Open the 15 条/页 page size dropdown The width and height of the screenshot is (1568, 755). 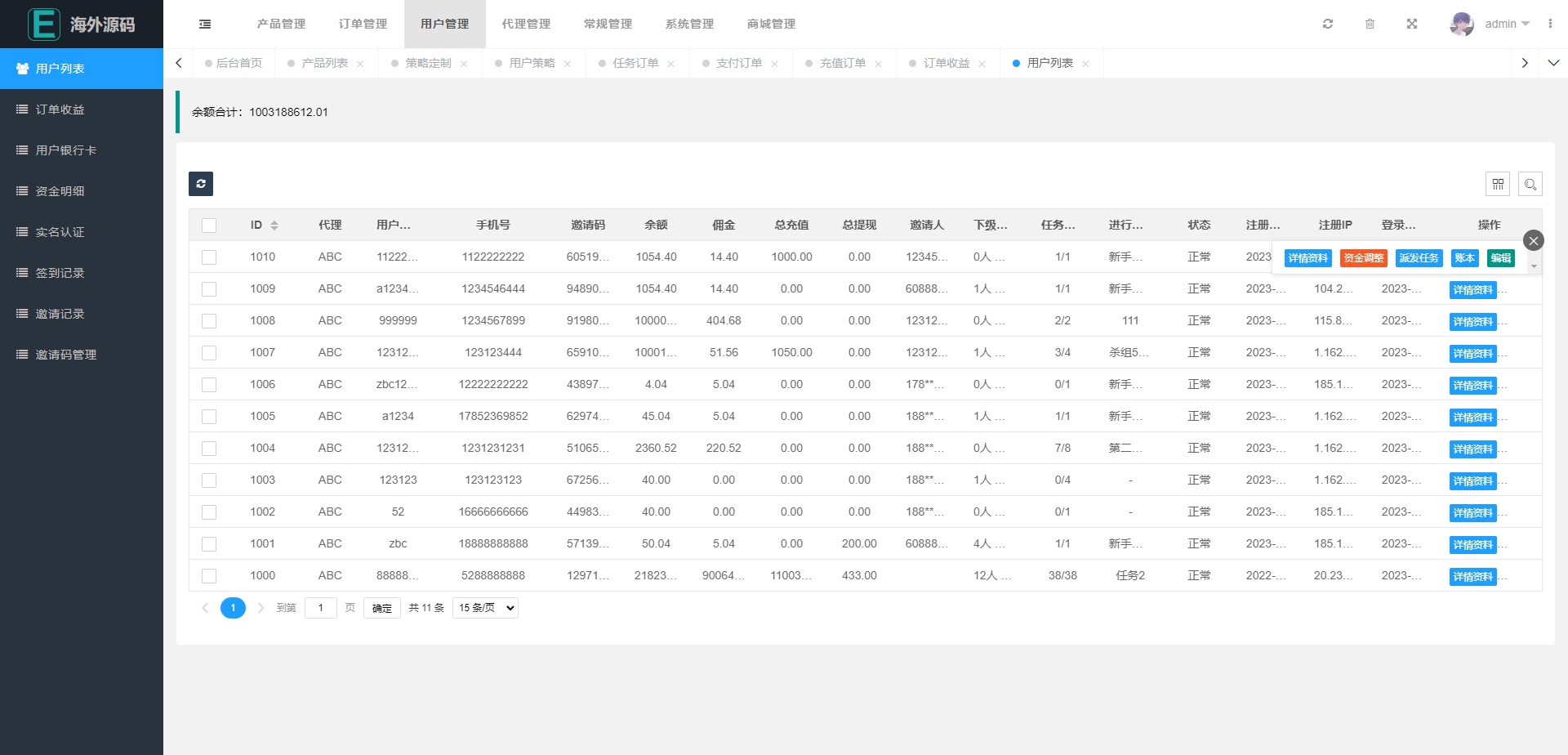(484, 607)
